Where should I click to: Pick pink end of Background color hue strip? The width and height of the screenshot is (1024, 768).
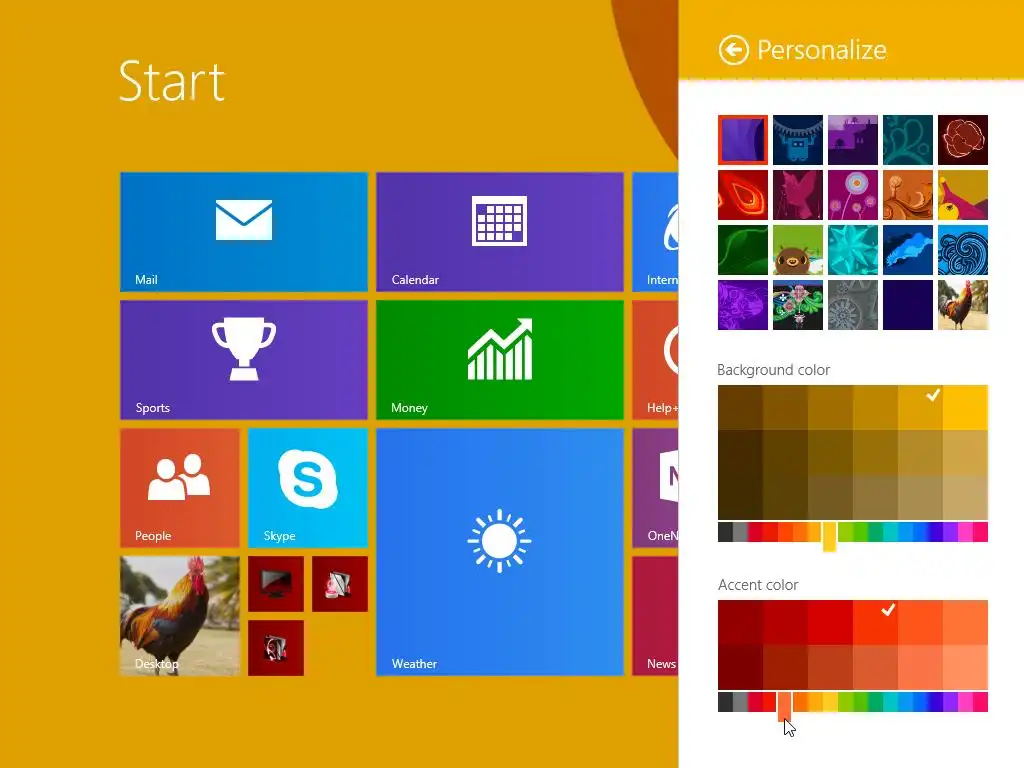pos(980,532)
